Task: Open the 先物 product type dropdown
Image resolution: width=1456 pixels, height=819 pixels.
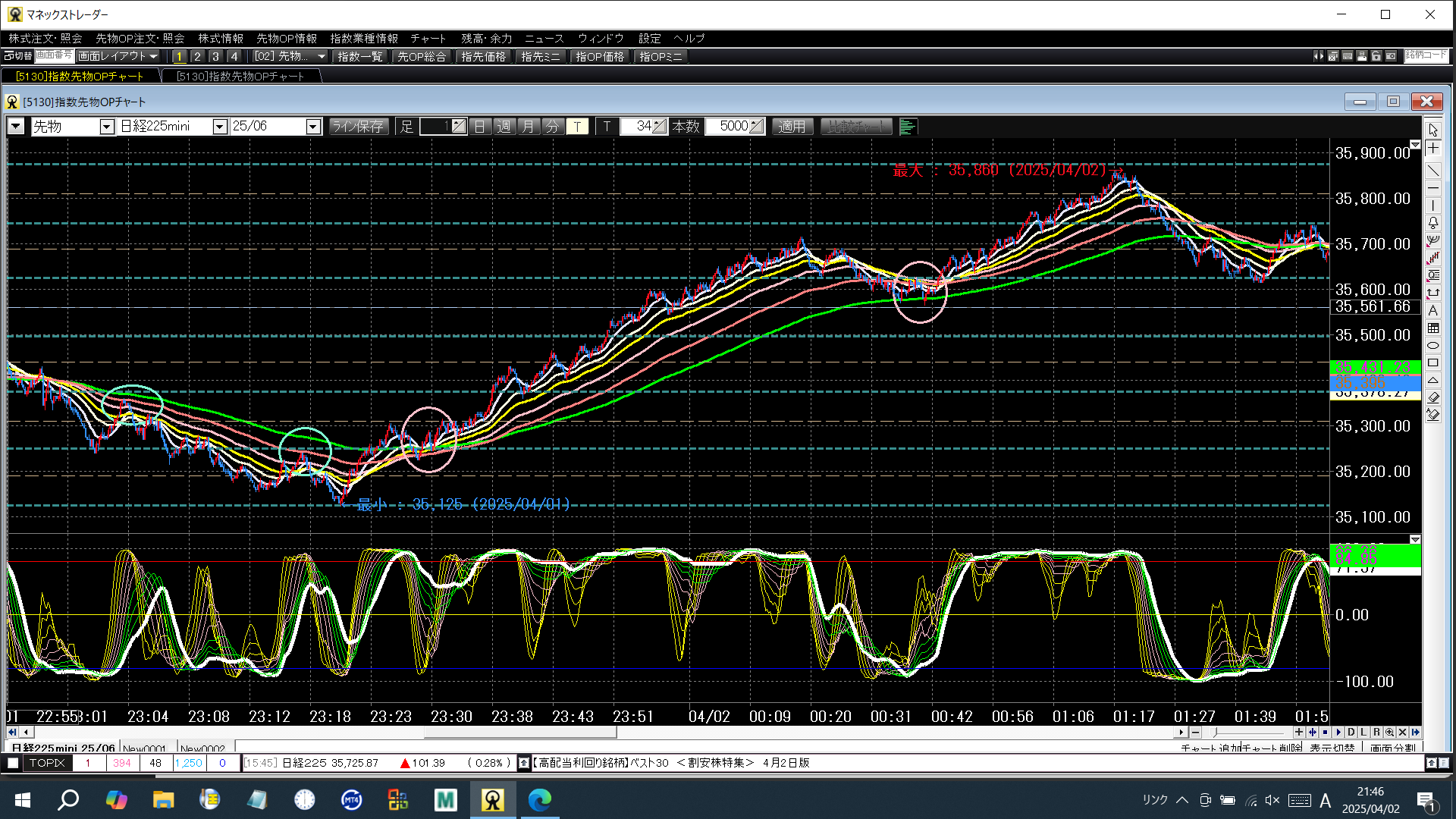Action: pos(107,127)
